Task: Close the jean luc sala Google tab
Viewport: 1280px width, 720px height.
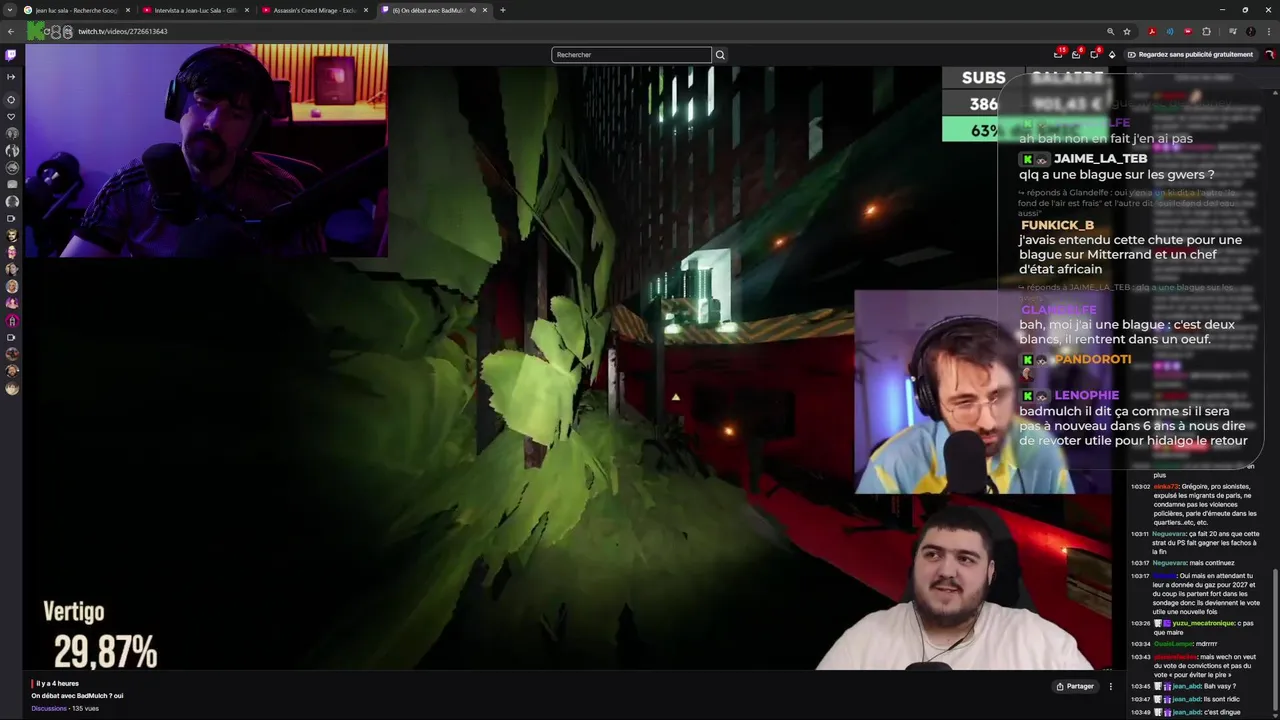Action: [128, 10]
